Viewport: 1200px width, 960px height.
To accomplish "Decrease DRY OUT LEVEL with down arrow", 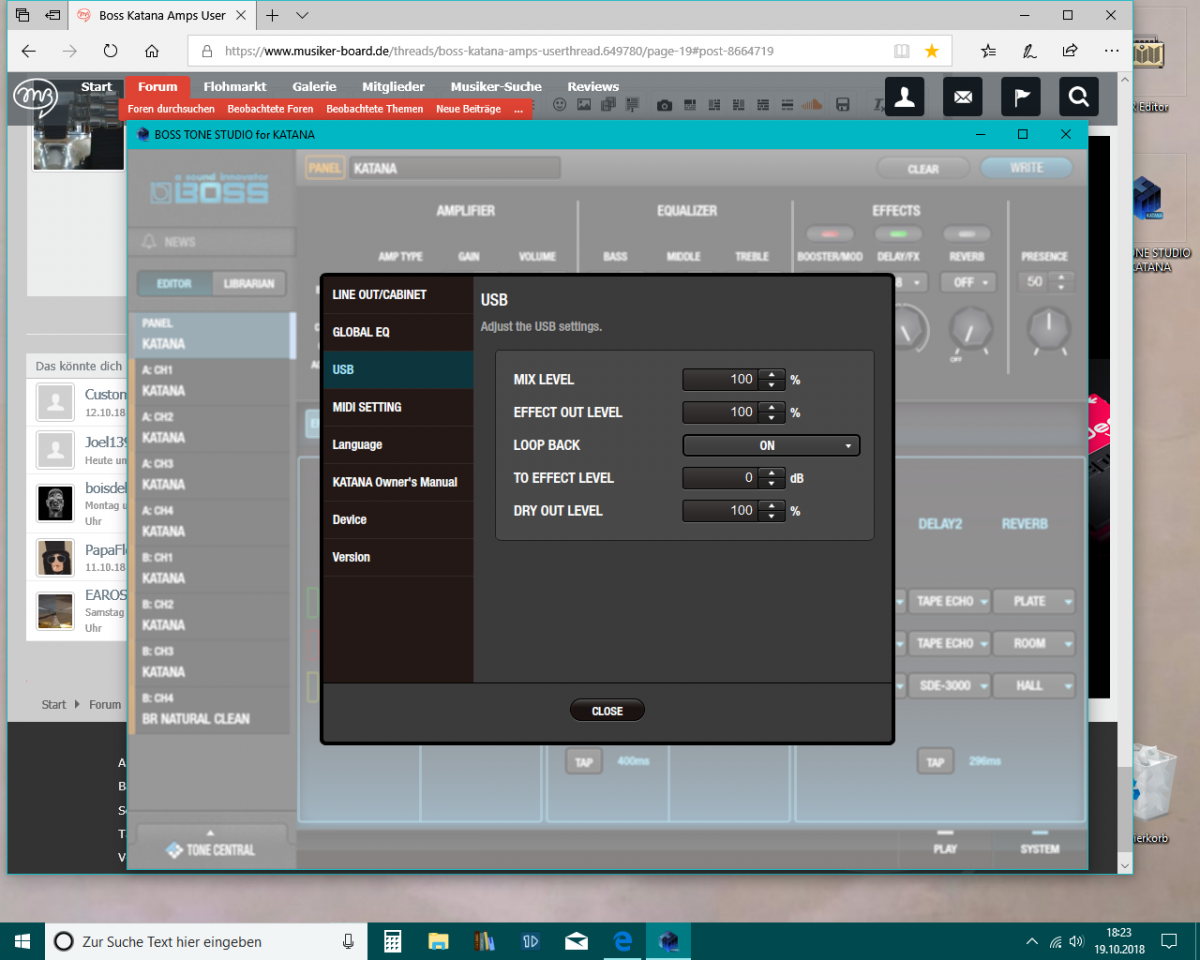I will point(771,516).
